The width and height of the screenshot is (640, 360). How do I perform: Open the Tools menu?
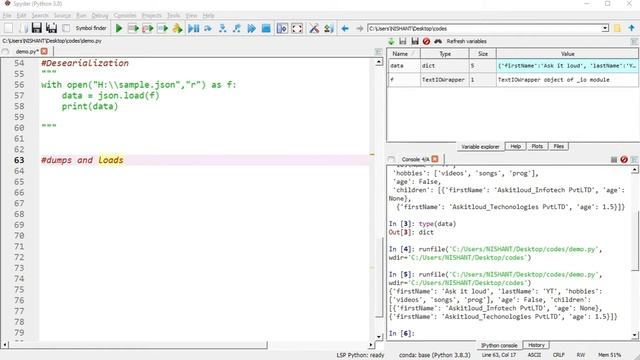point(173,16)
